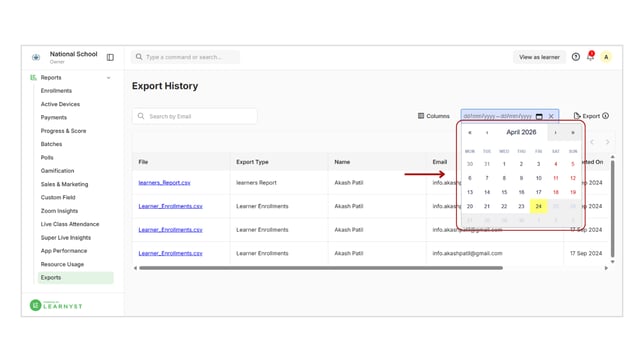Open Custom Field report
Screen dimensions: 644x362
click(58, 198)
